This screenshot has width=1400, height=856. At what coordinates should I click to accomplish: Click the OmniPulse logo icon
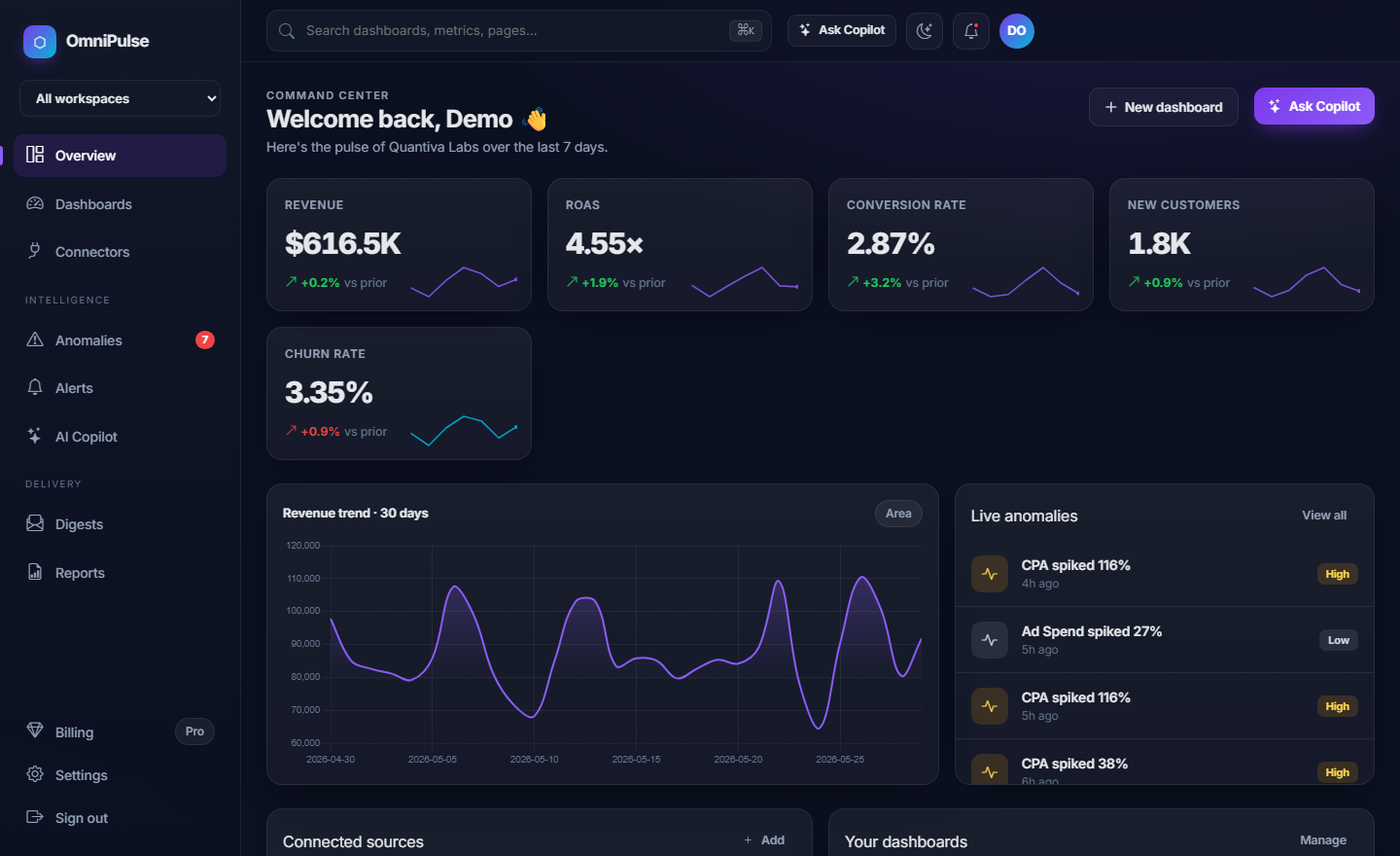point(40,42)
